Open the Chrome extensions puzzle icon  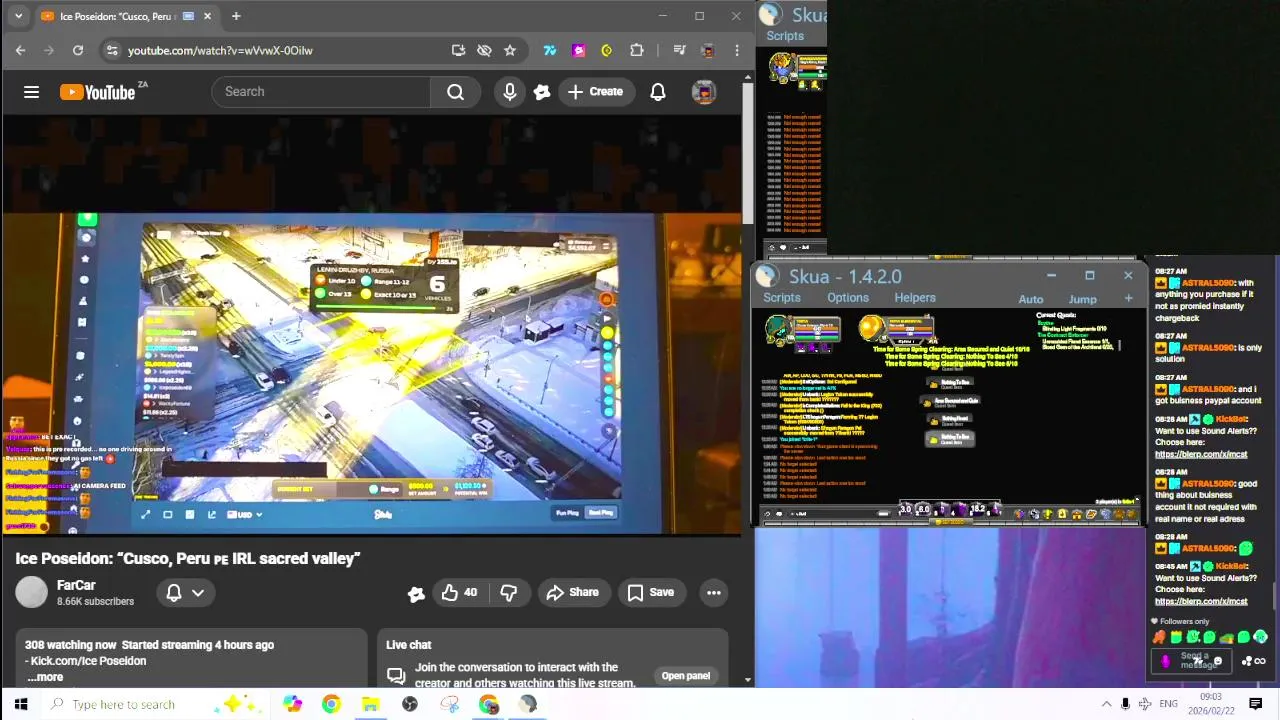pos(637,50)
